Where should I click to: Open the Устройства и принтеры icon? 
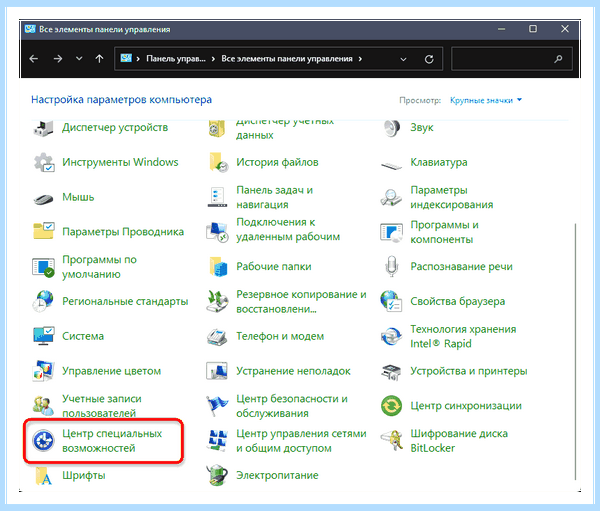[391, 372]
